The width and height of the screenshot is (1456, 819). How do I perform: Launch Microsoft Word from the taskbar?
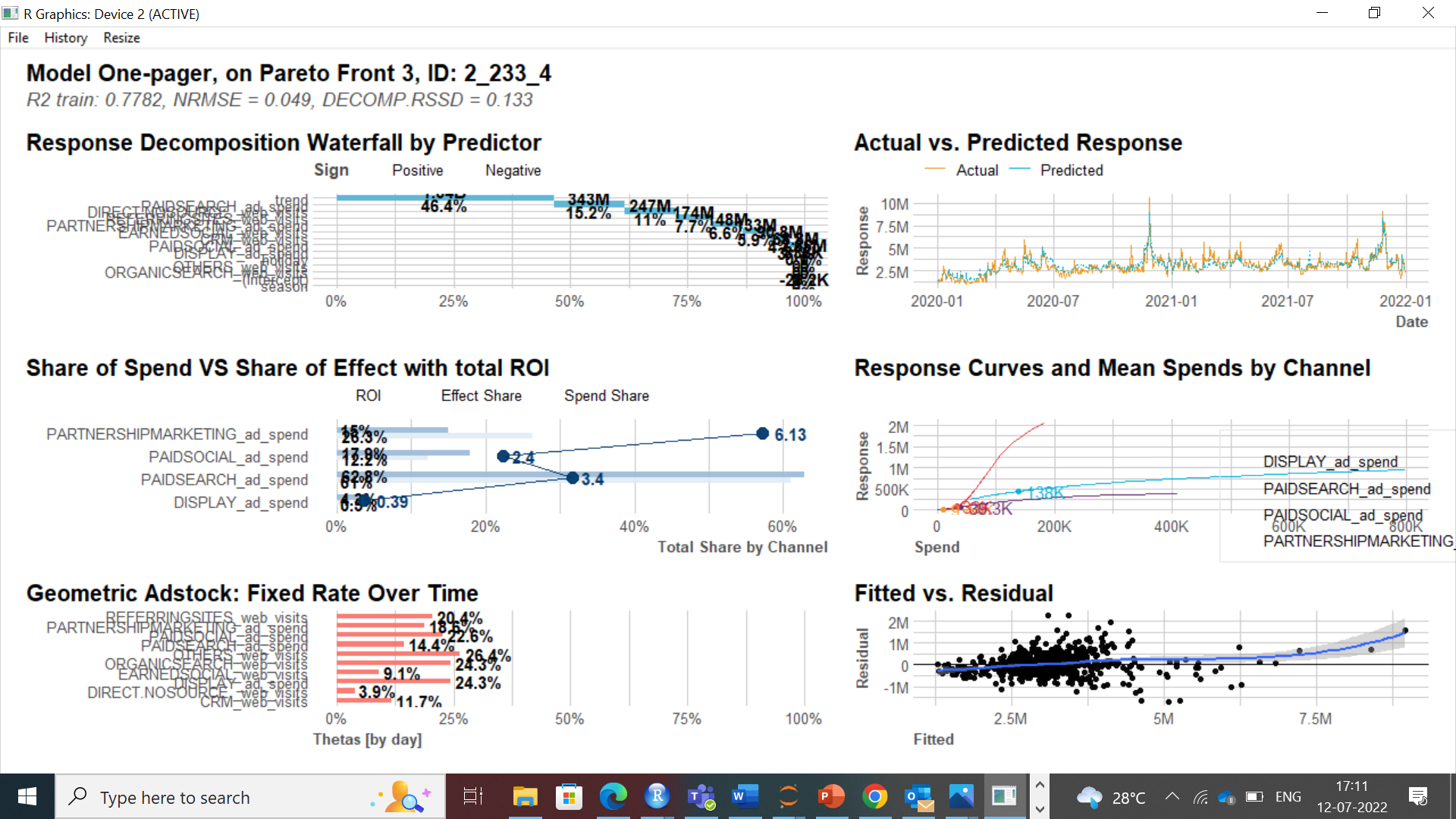coord(744,796)
